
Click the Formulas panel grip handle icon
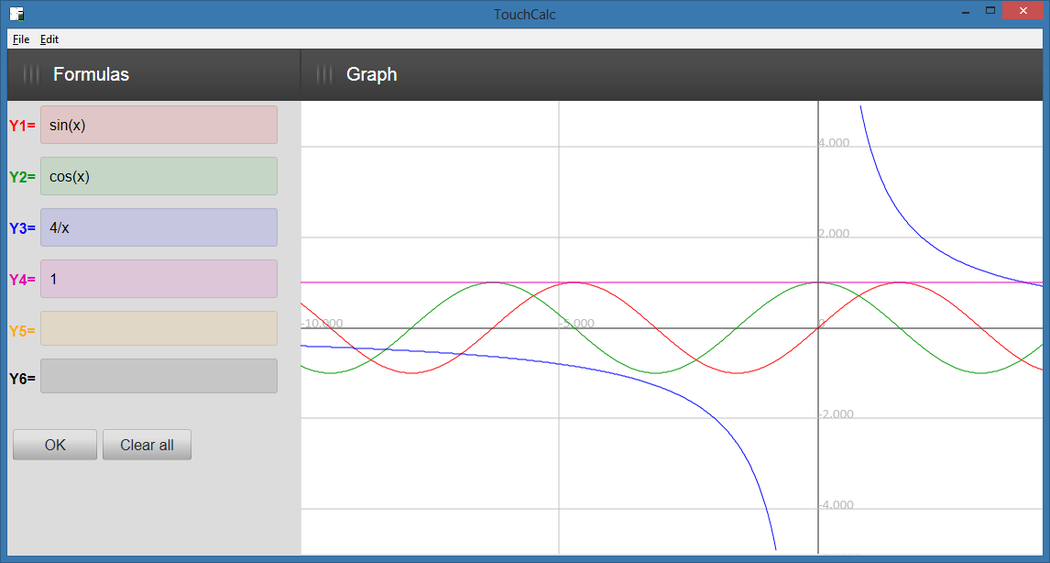pyautogui.click(x=31, y=75)
